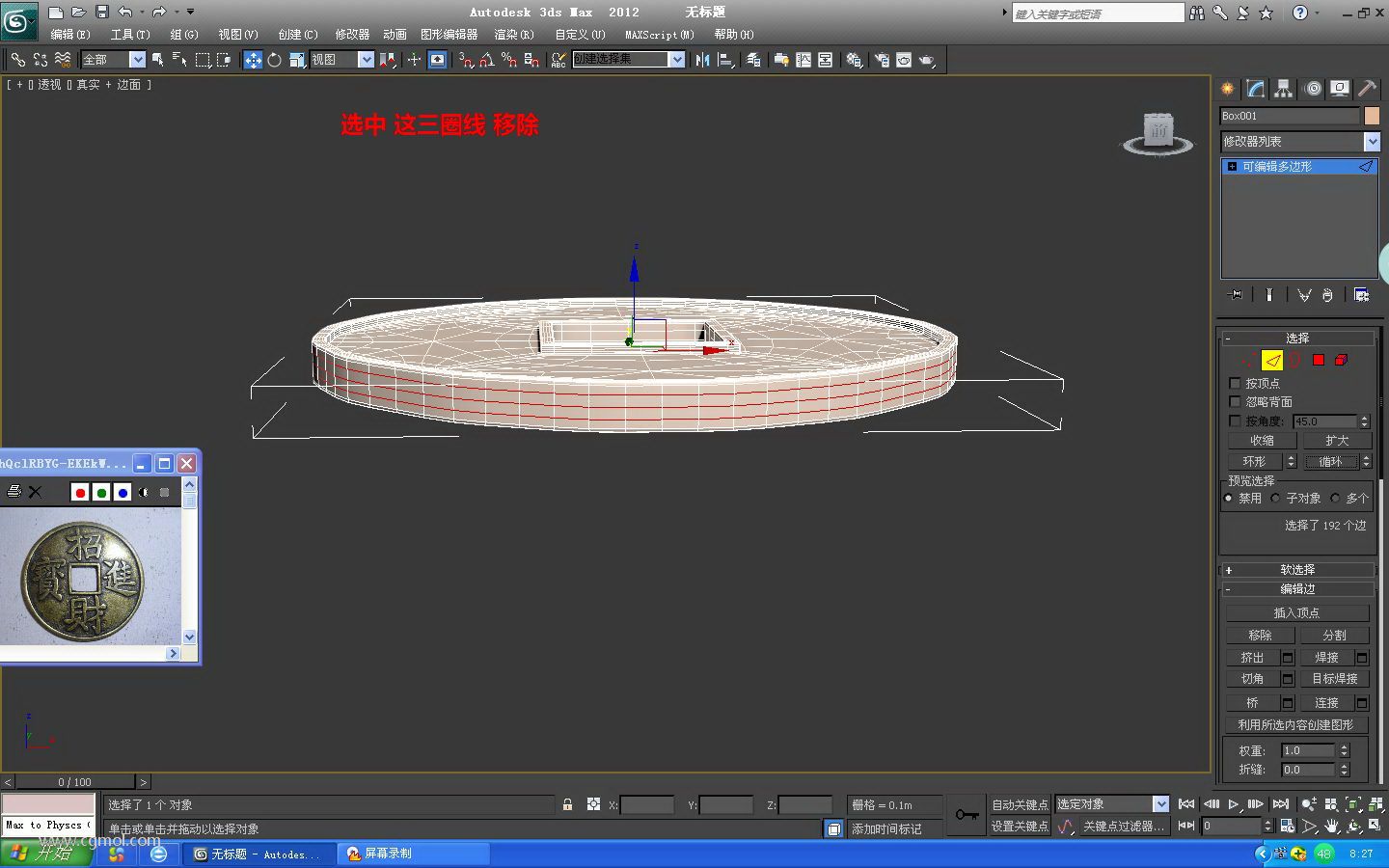Enable the 忽略背面 checkbox
1389x868 pixels.
tap(1235, 401)
